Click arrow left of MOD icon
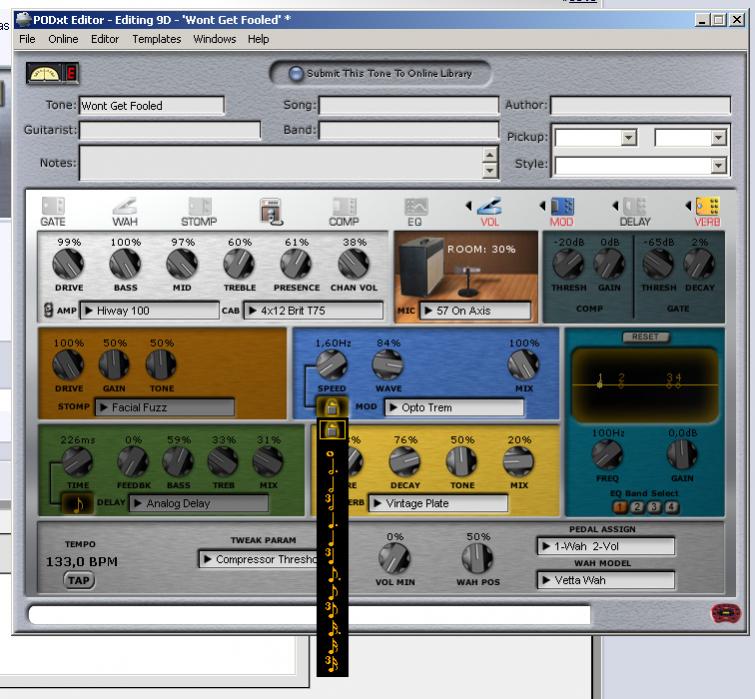The height and width of the screenshot is (699, 755). (542, 206)
